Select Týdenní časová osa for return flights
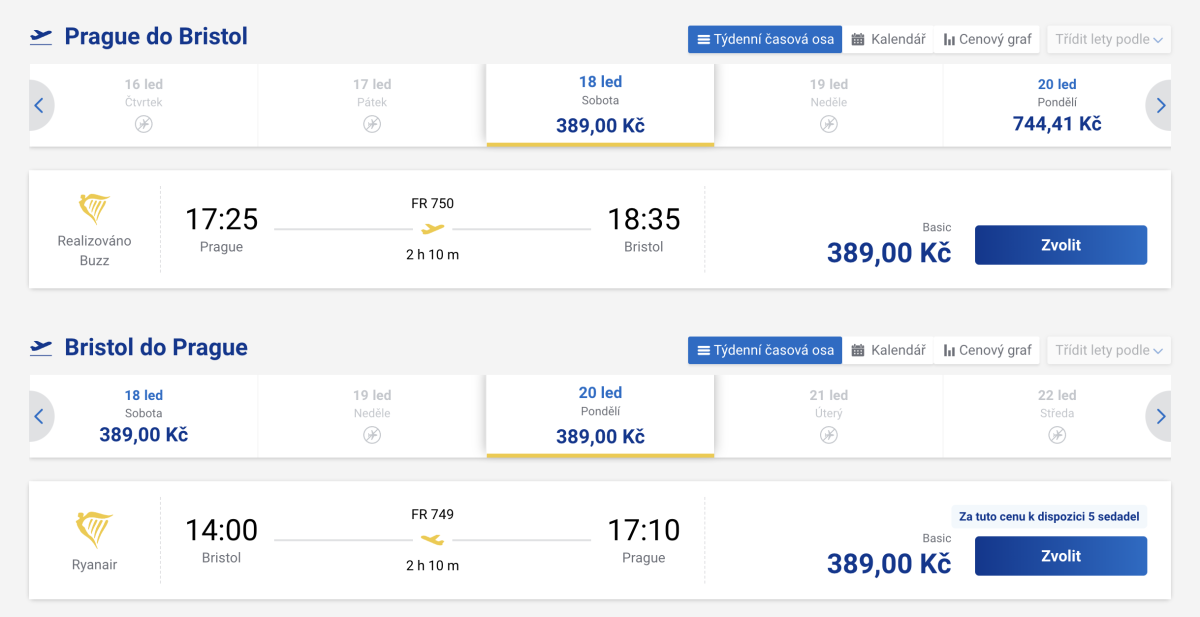 [x=765, y=351]
